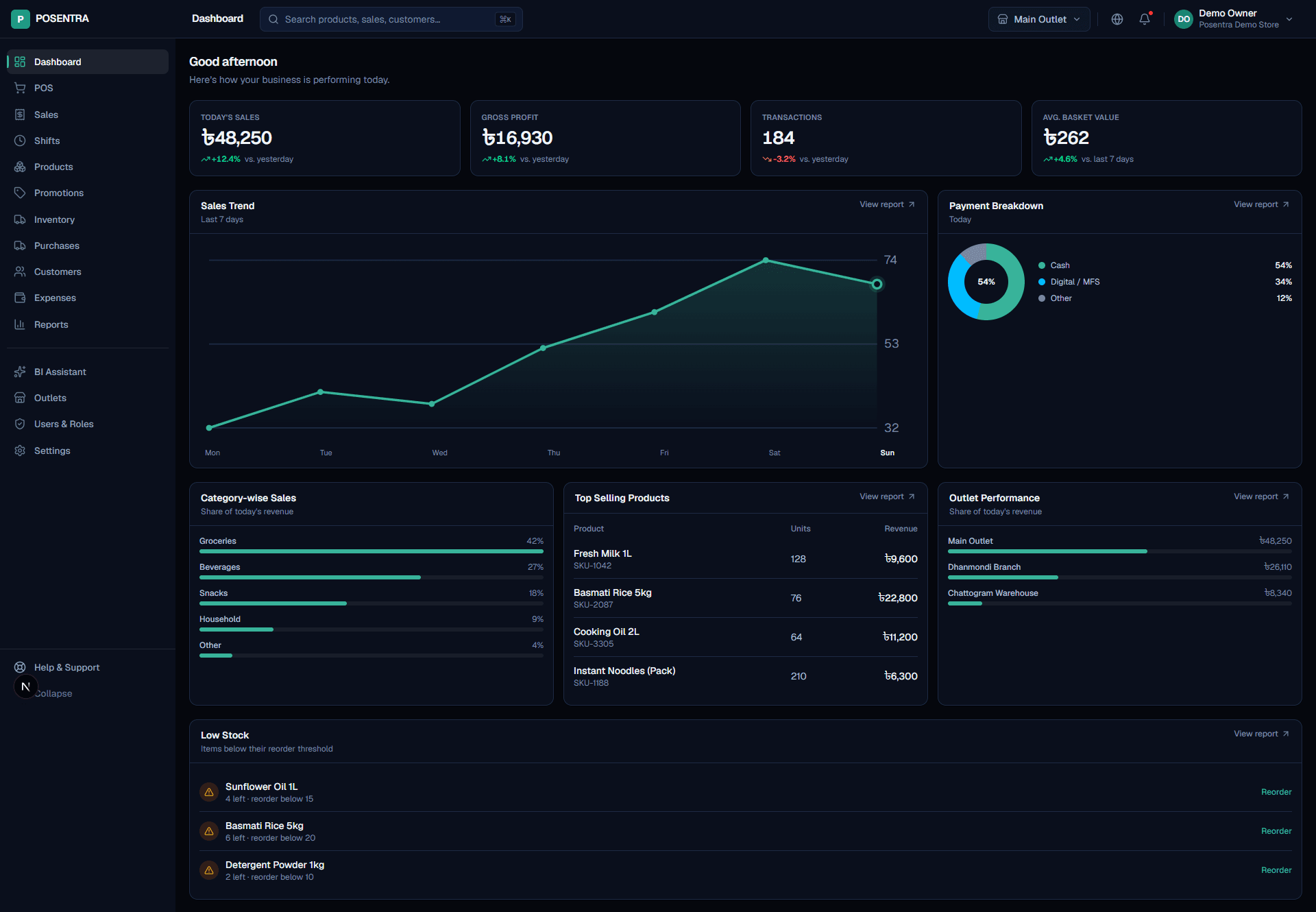This screenshot has height=912, width=1316.
Task: View report for Top Selling Products
Action: coord(887,496)
